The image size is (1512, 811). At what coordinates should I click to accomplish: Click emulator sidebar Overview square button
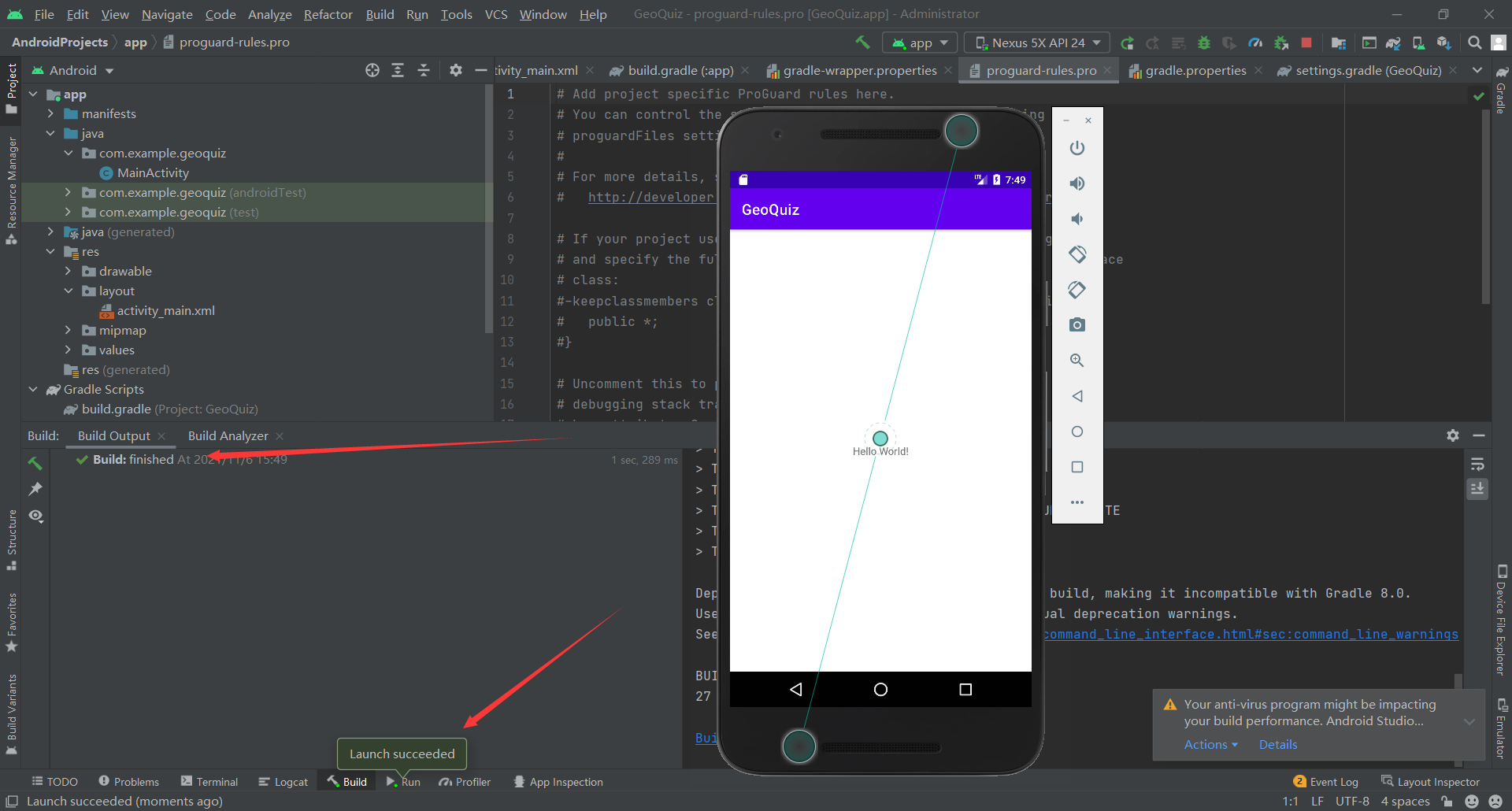coord(1077,467)
